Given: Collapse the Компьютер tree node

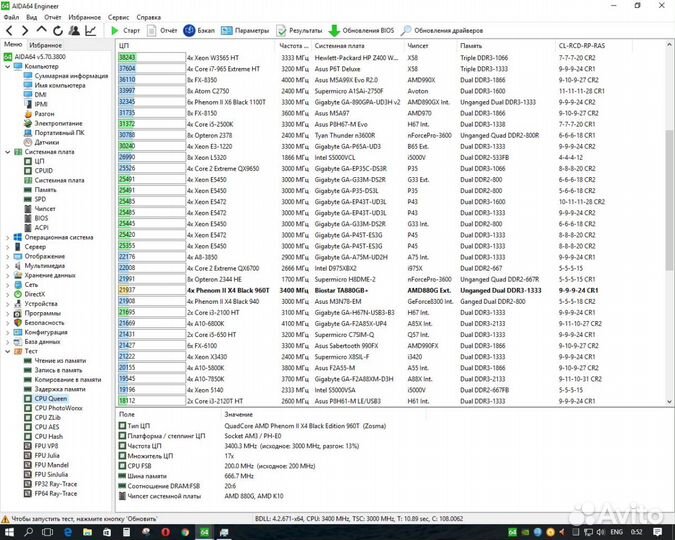Looking at the screenshot, I should pos(7,66).
